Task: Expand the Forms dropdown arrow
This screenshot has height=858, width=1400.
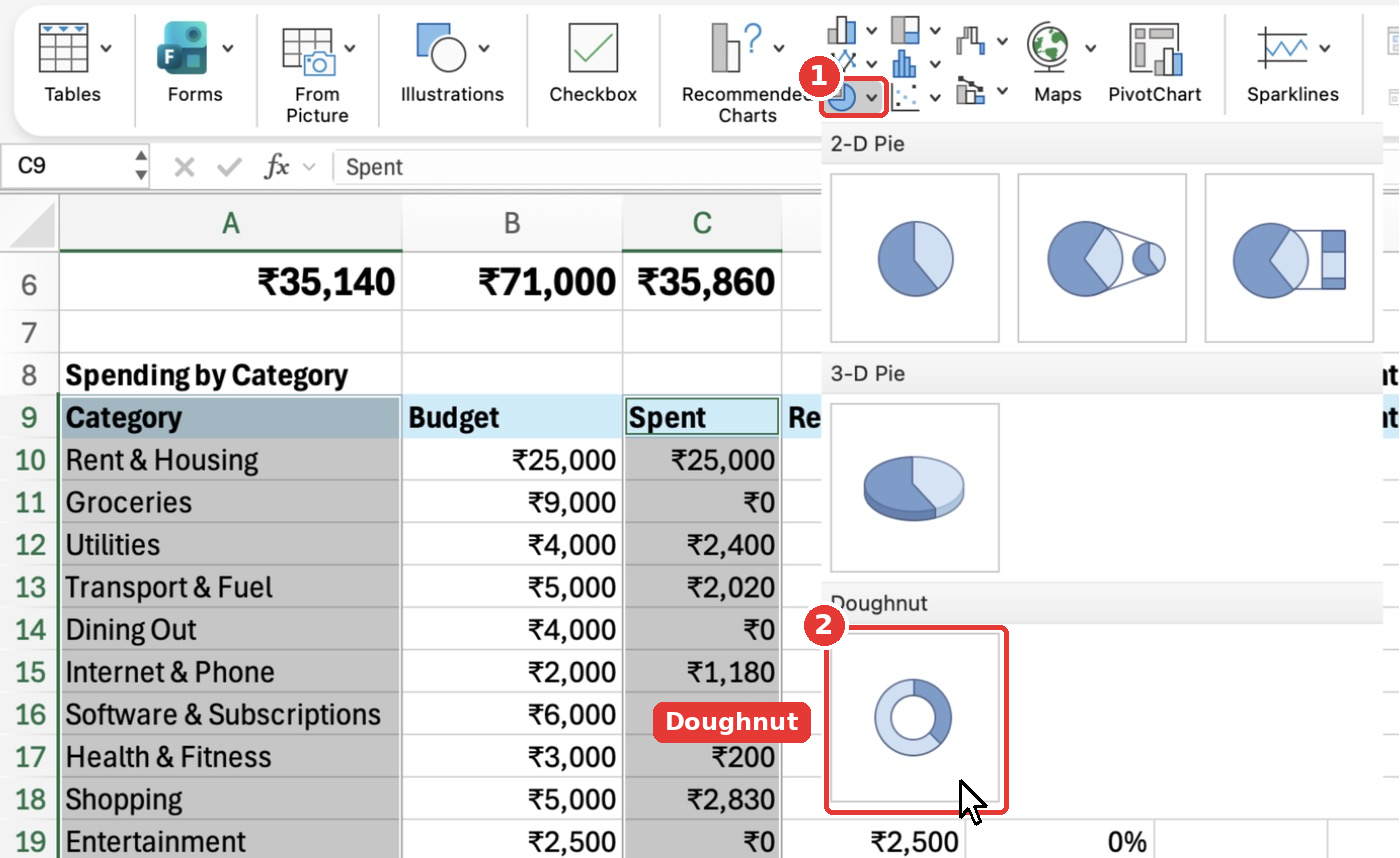Action: coord(228,47)
